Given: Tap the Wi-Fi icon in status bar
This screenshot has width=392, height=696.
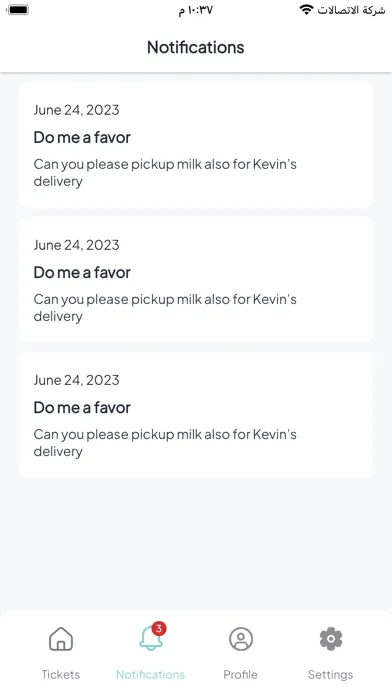Looking at the screenshot, I should [x=306, y=10].
